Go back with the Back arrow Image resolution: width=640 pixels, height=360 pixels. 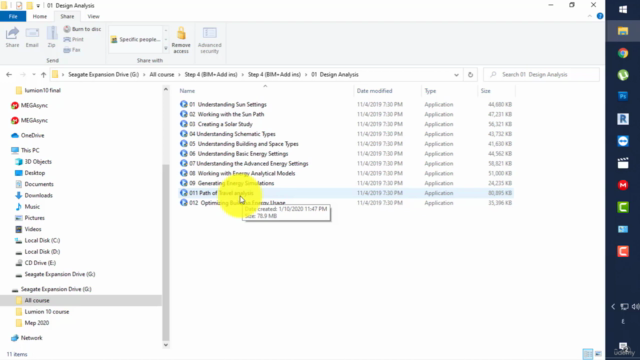9,75
